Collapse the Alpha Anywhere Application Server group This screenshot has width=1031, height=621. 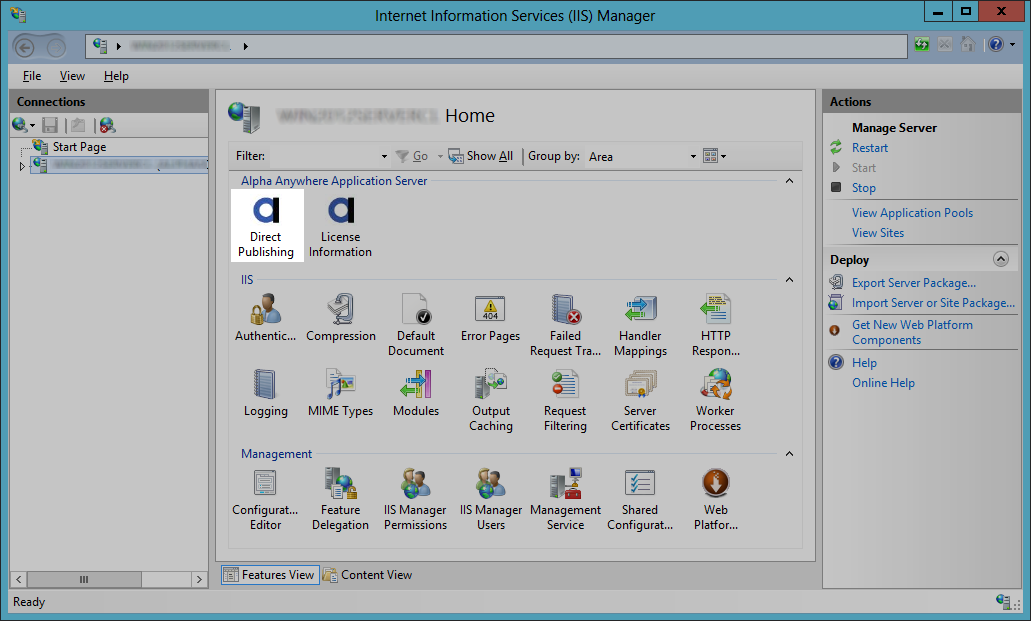pos(789,181)
